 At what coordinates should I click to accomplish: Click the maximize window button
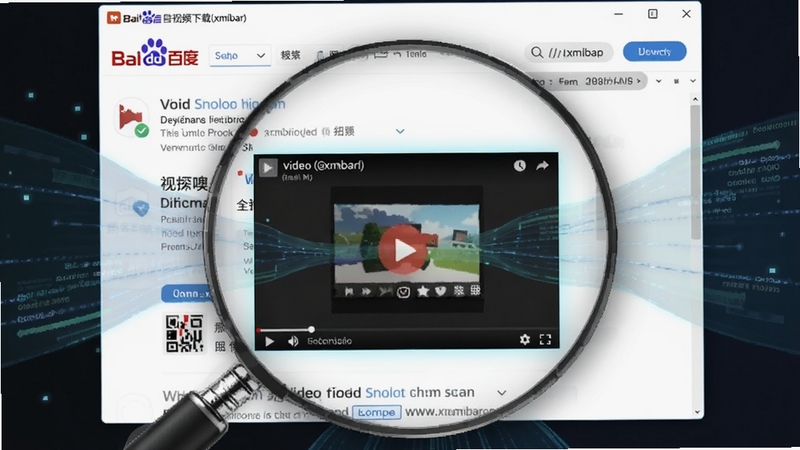tap(653, 14)
